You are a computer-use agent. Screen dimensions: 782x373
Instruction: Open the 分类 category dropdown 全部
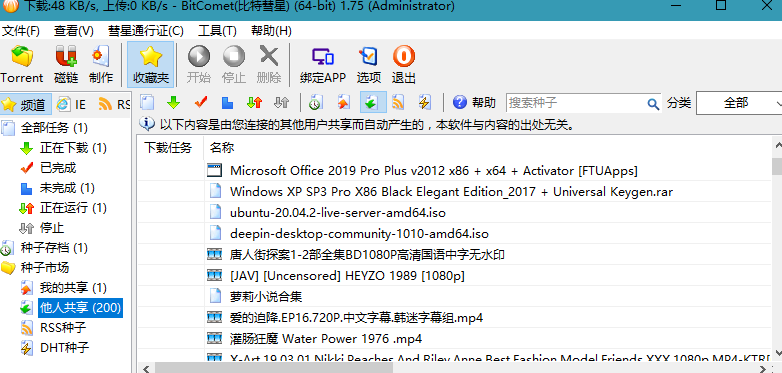coord(740,103)
